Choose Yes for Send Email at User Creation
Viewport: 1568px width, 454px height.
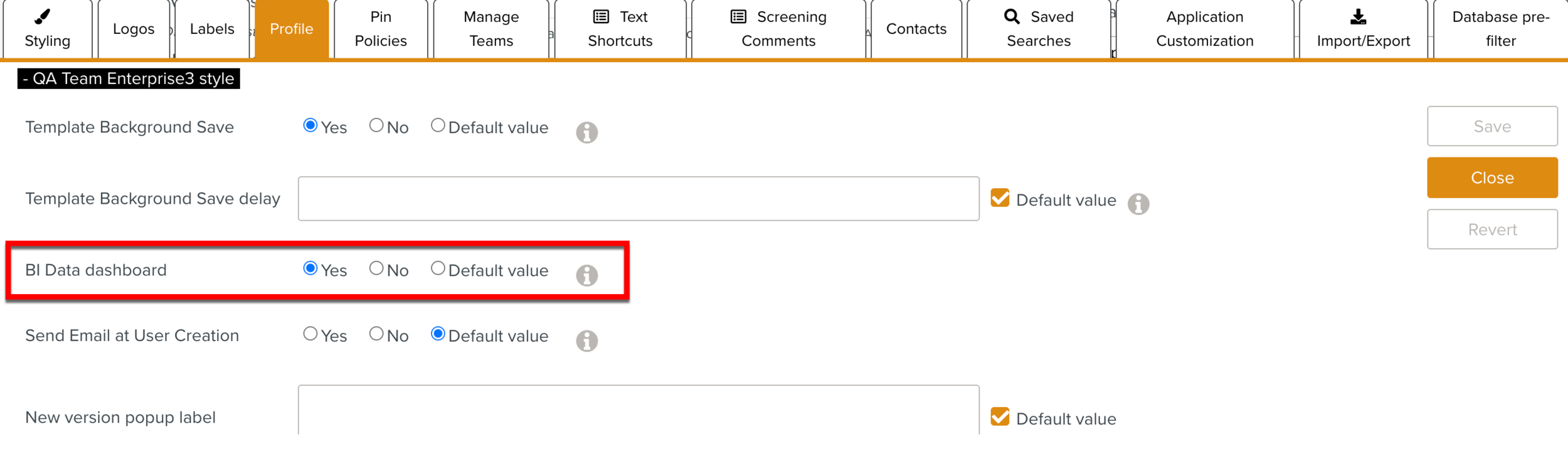coord(310,334)
